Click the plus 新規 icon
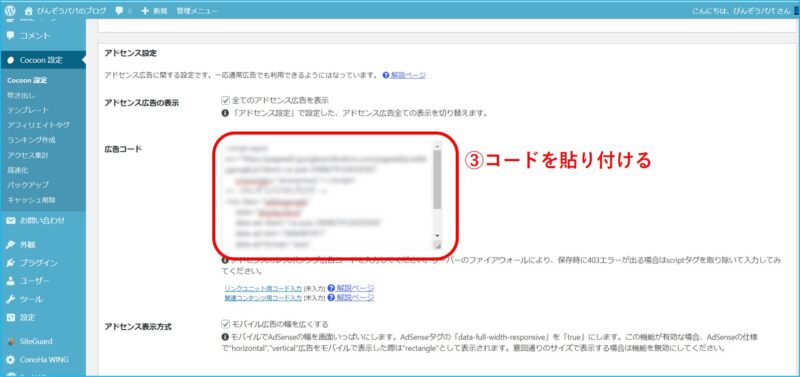The image size is (800, 377). 145,11
